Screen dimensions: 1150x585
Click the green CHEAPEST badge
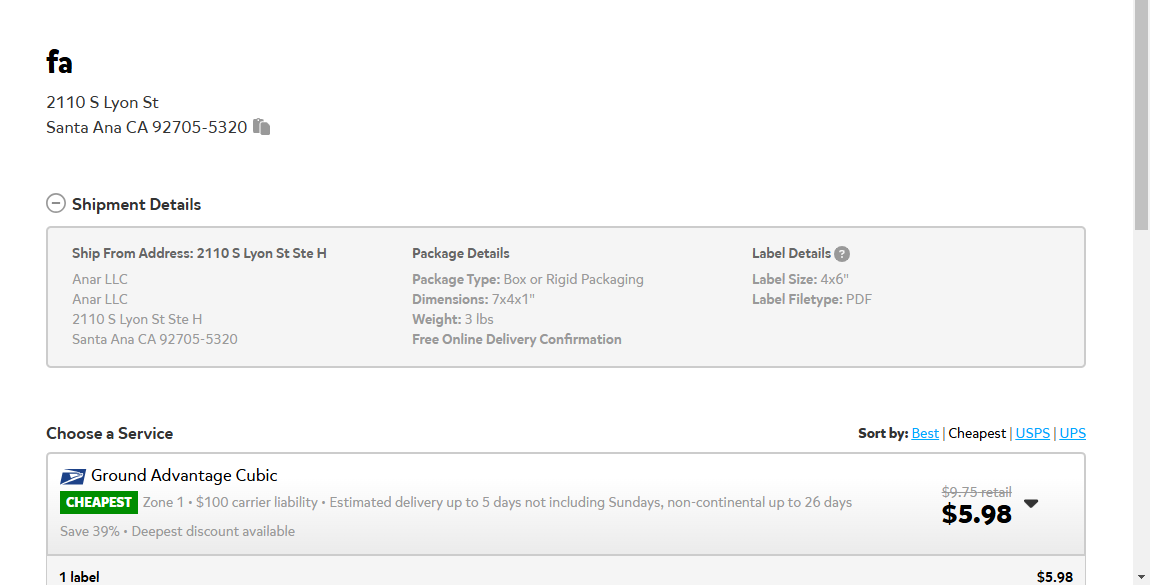(98, 502)
